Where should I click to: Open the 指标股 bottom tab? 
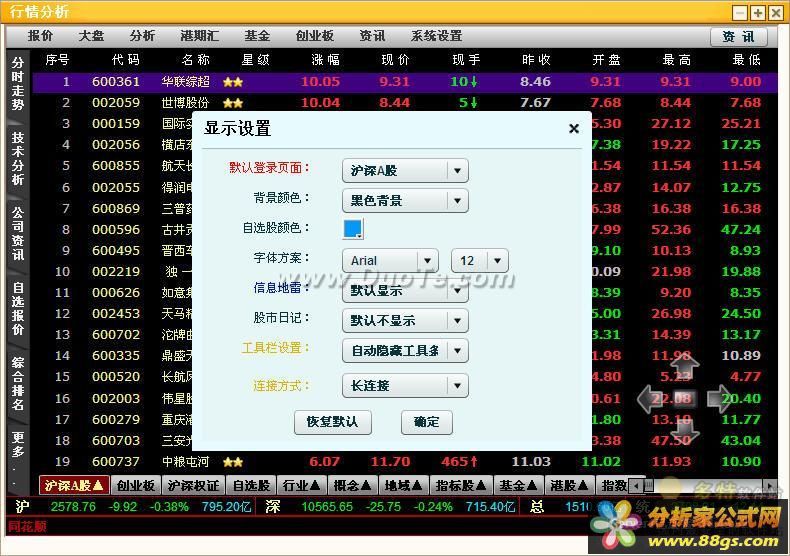coord(461,485)
